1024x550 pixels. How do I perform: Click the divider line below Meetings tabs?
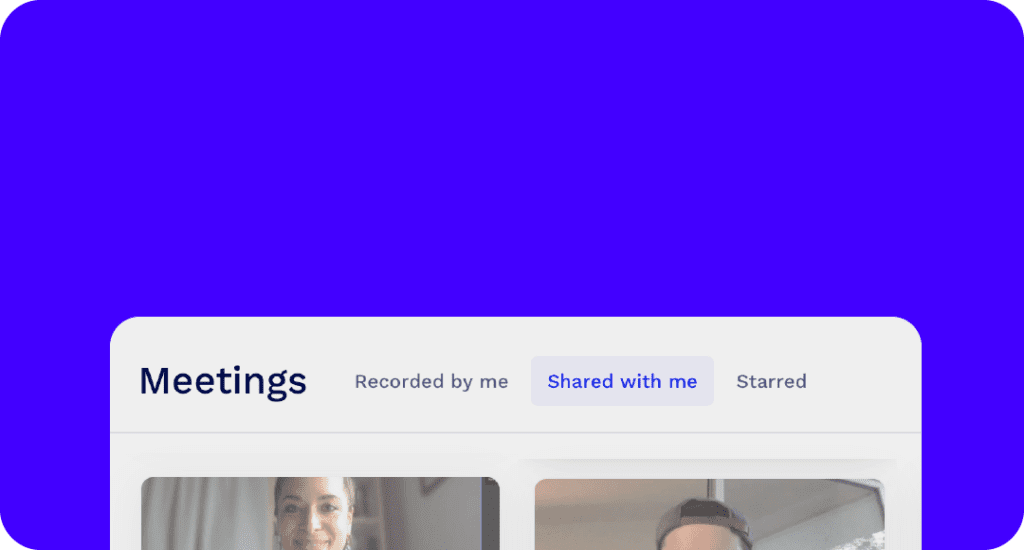click(516, 432)
